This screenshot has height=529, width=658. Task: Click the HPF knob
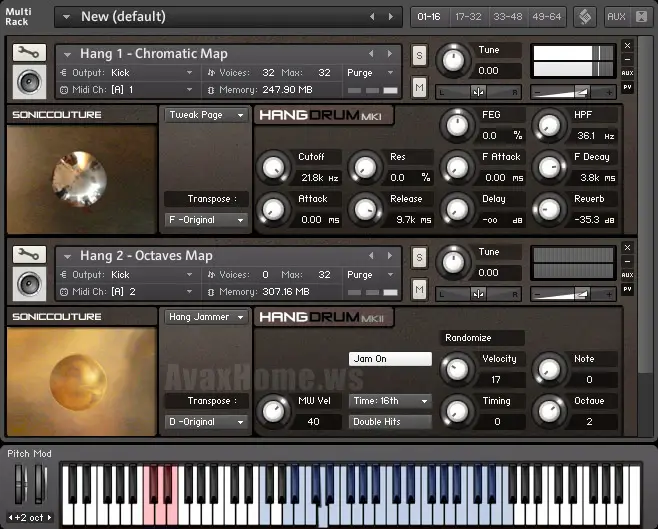point(549,125)
